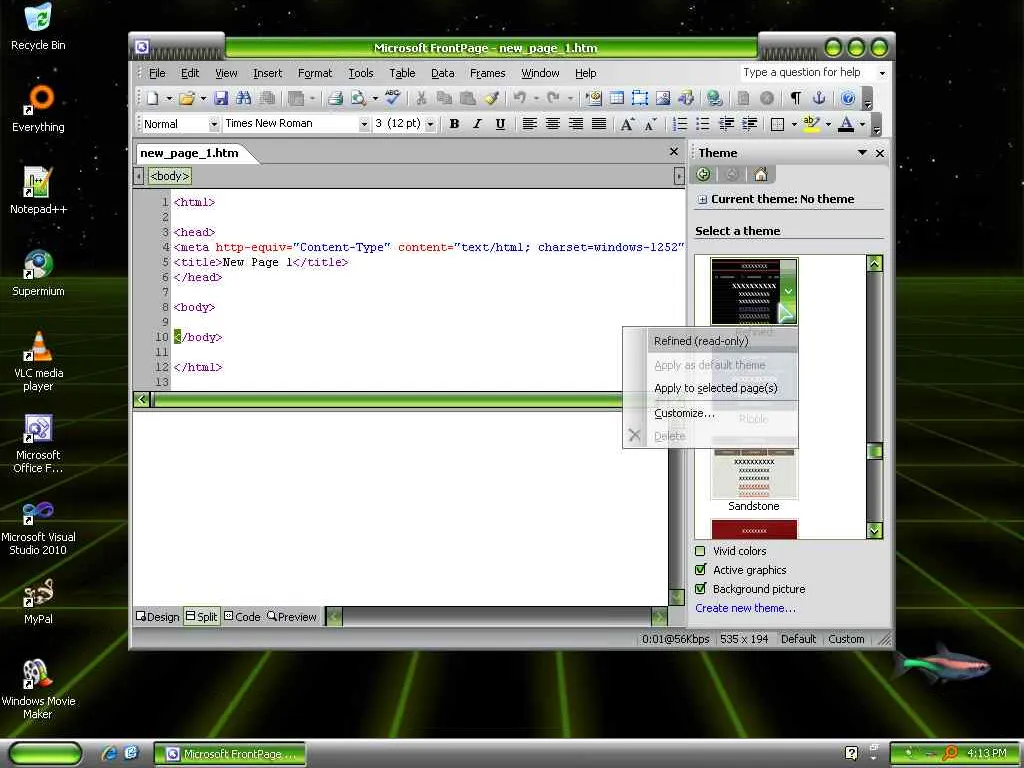Open Find using the binoculars icon

tap(244, 98)
